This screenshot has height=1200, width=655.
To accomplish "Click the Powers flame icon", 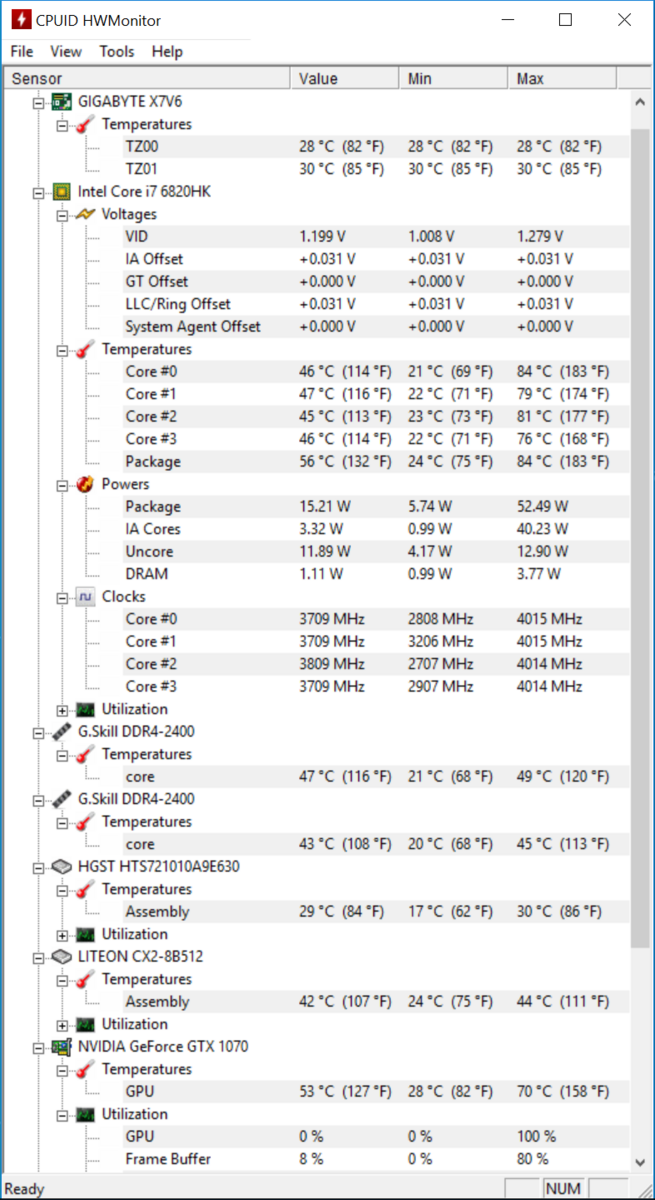I will (x=86, y=484).
